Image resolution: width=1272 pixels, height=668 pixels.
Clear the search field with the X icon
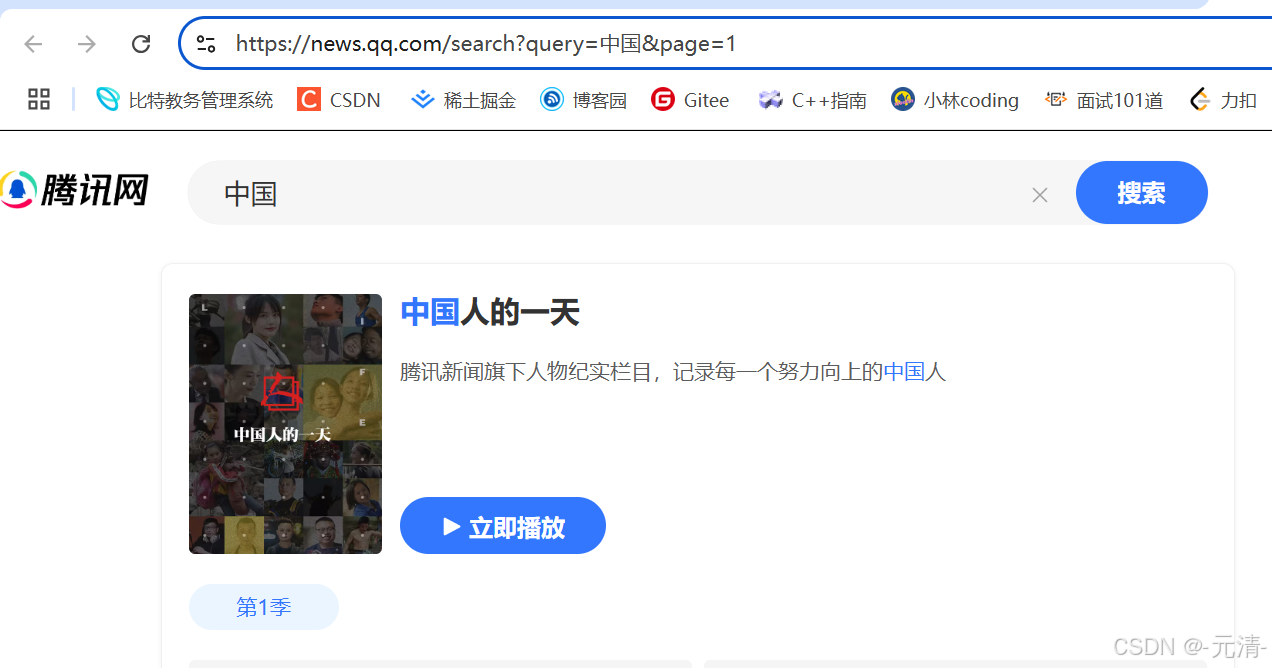[x=1040, y=195]
